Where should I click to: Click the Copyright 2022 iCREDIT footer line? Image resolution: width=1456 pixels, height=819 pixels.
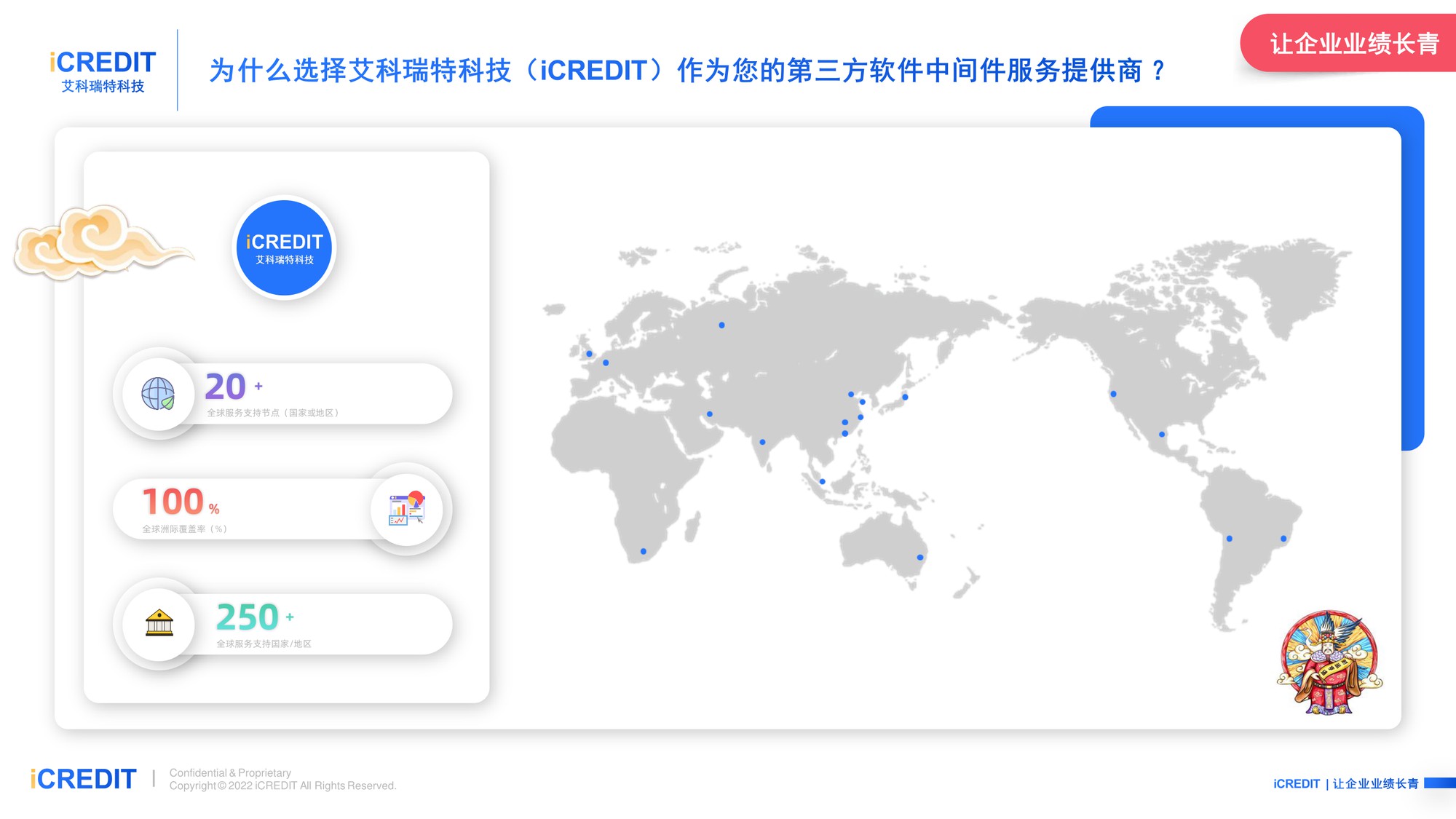(x=283, y=786)
